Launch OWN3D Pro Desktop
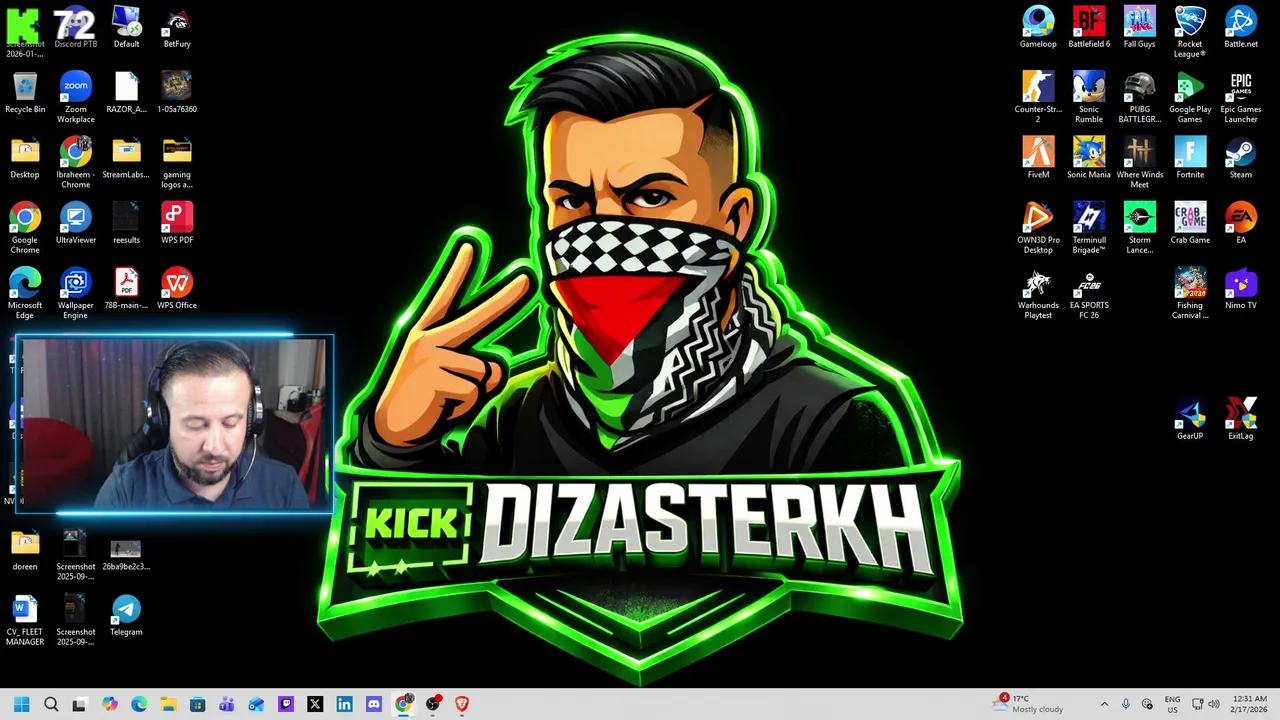1280x720 pixels. [x=1038, y=227]
